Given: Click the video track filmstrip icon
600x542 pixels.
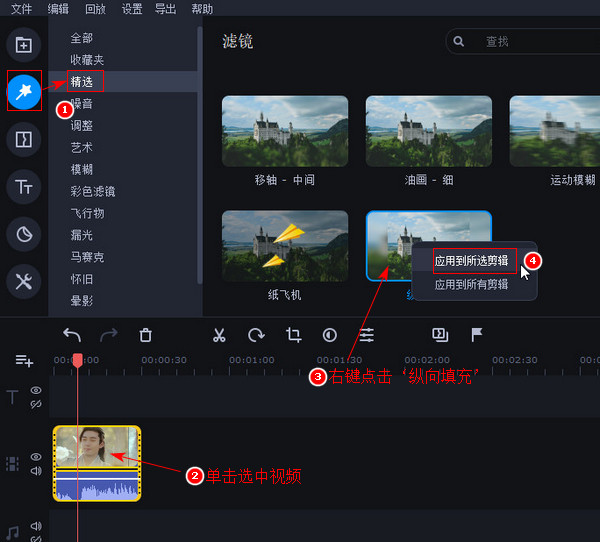Looking at the screenshot, I should click(12, 464).
